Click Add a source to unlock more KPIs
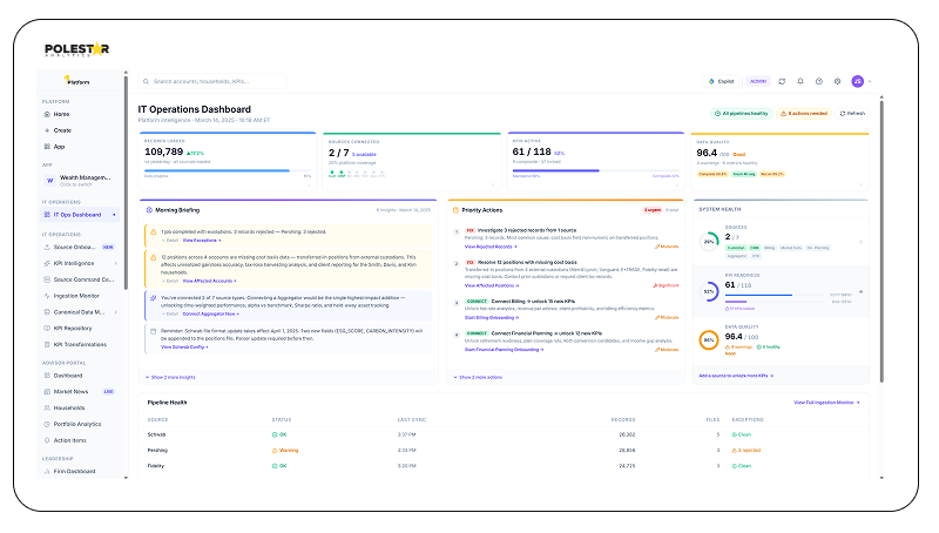939x533 pixels. click(736, 375)
